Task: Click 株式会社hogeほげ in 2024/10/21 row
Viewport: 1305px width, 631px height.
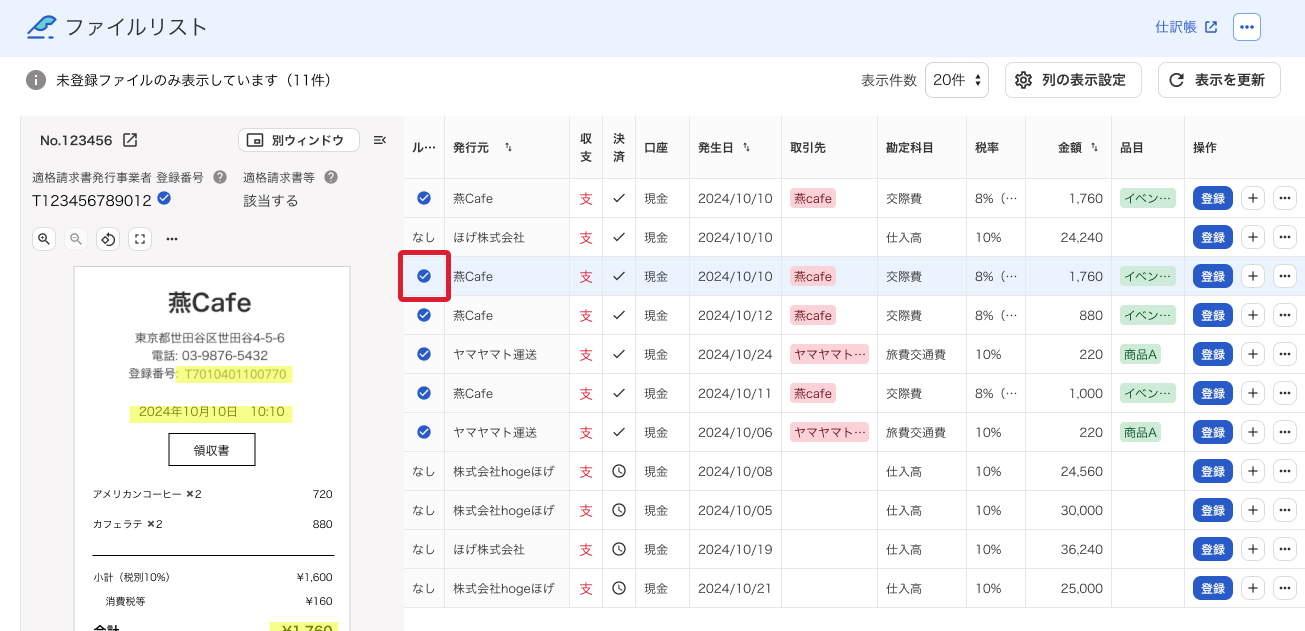Action: (x=503, y=588)
